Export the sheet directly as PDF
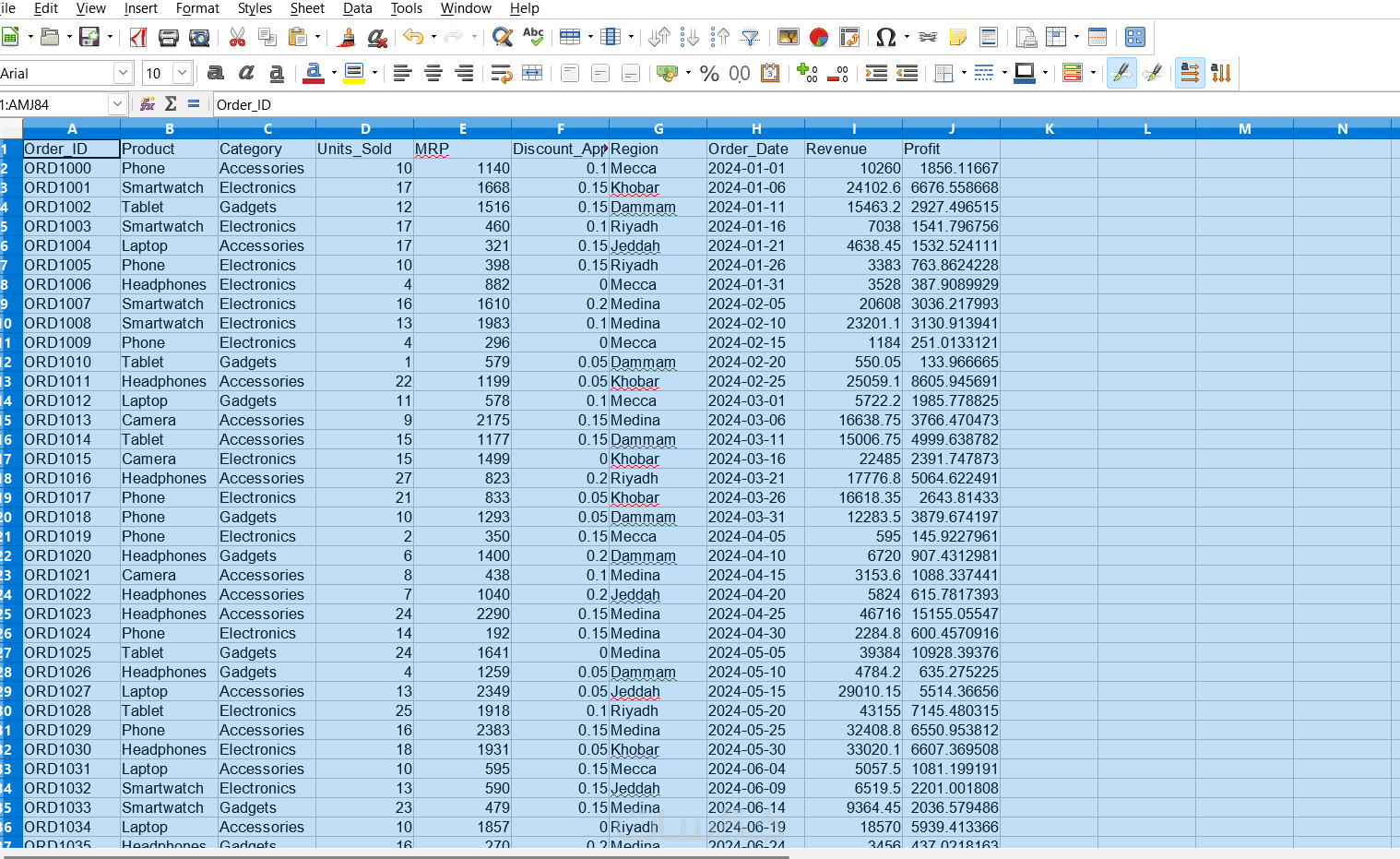This screenshot has width=1400, height=859. tap(138, 37)
